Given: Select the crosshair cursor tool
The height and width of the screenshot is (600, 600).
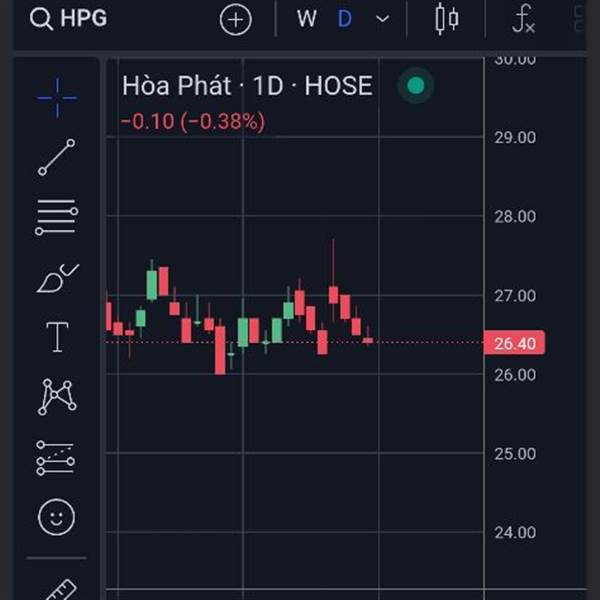Looking at the screenshot, I should [x=57, y=96].
